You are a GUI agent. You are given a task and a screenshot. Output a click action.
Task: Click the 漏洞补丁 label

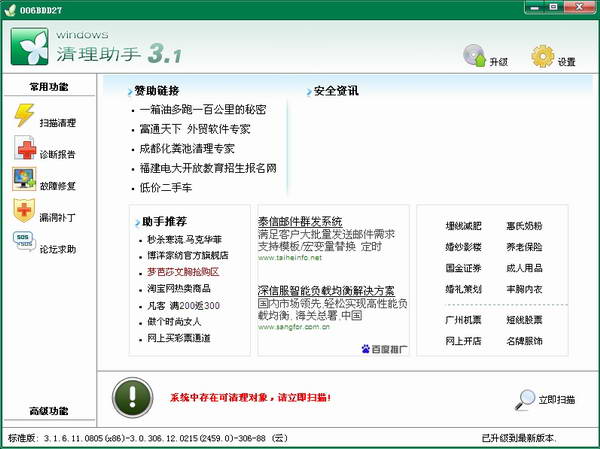(58, 218)
